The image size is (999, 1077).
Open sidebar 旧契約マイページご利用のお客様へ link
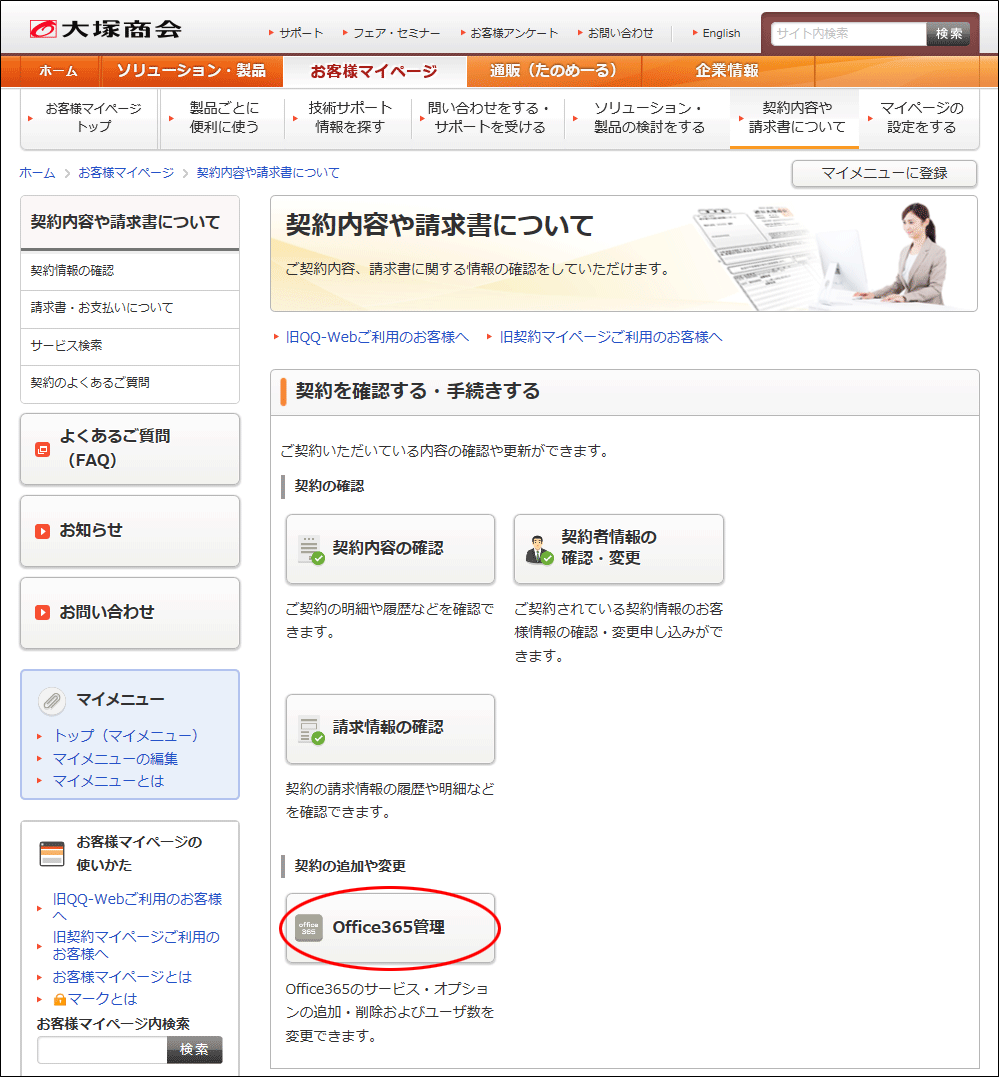point(136,946)
